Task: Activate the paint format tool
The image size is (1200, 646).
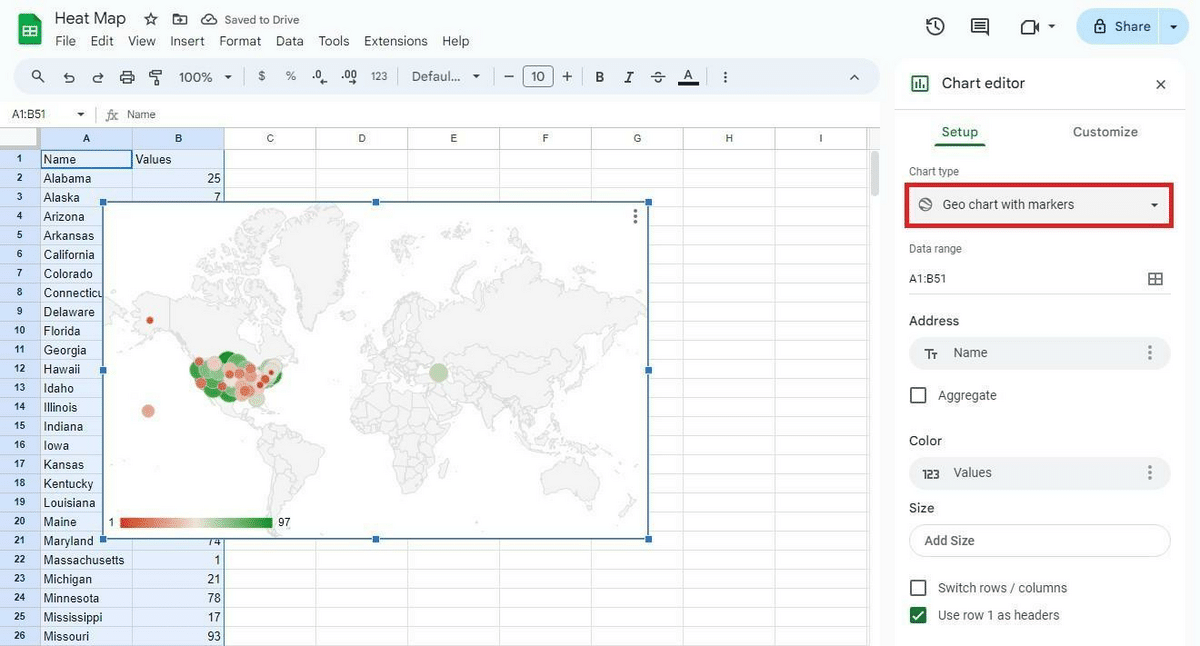Action: point(156,77)
